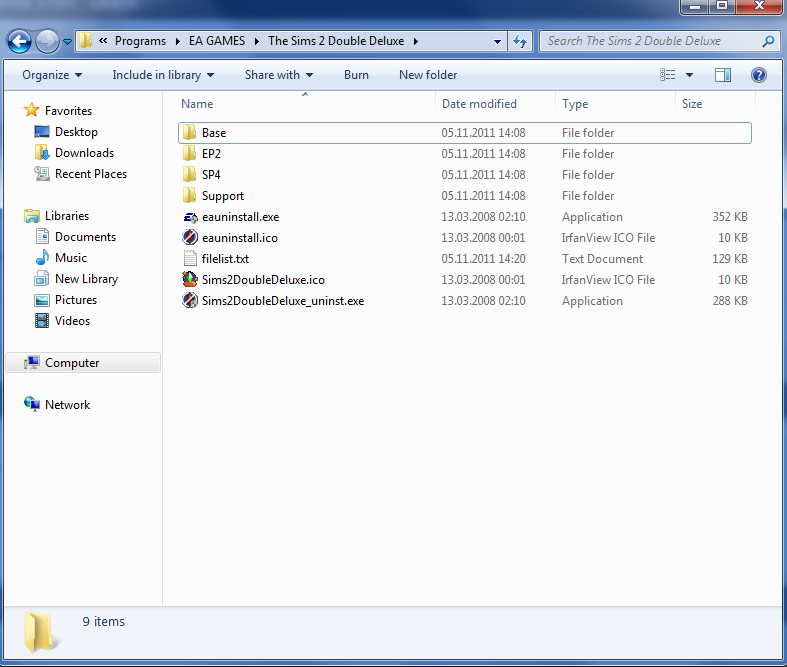Viewport: 787px width, 667px height.
Task: Click the New folder button
Action: 428,75
